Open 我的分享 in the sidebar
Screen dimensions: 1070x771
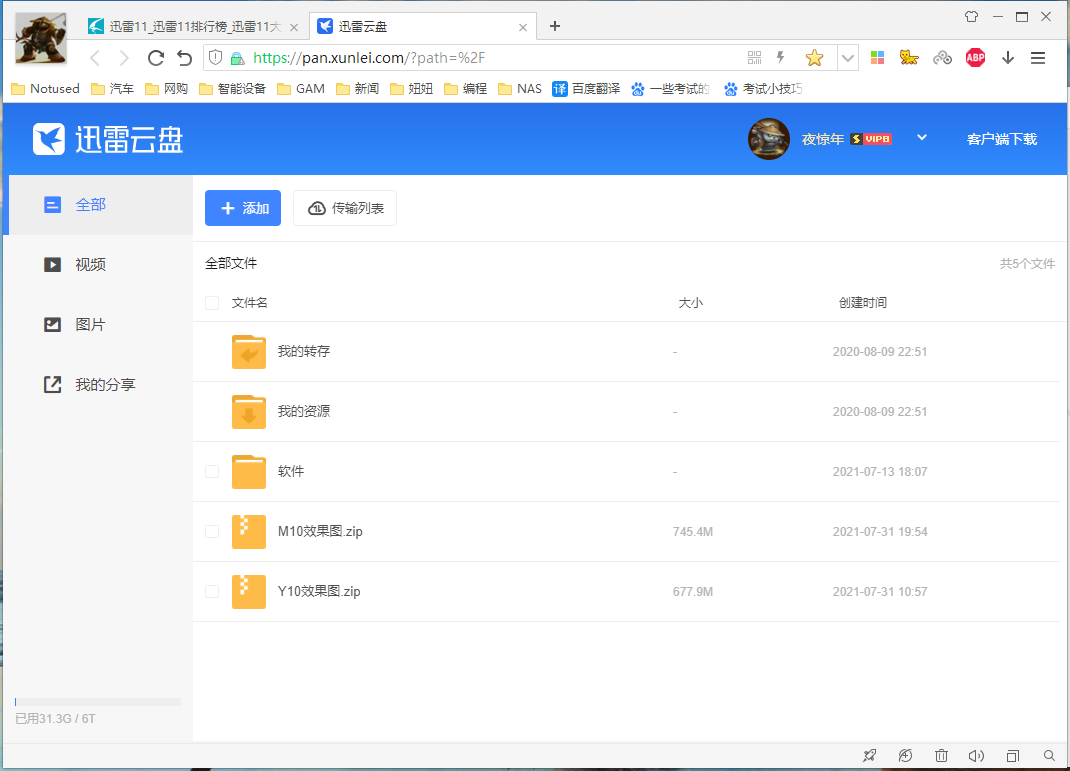(98, 385)
